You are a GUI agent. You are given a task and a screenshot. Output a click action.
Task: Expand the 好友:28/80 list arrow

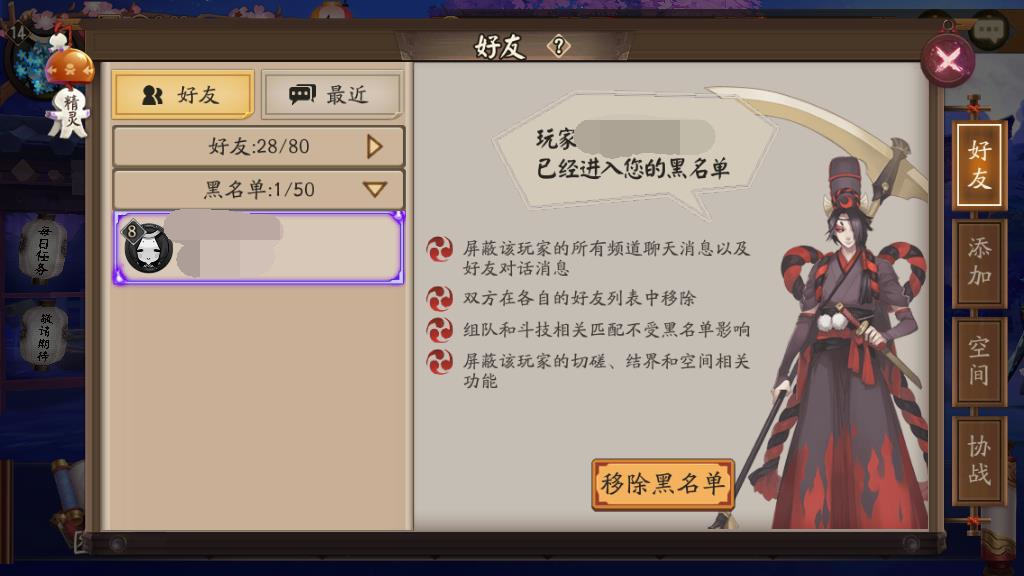click(x=374, y=147)
